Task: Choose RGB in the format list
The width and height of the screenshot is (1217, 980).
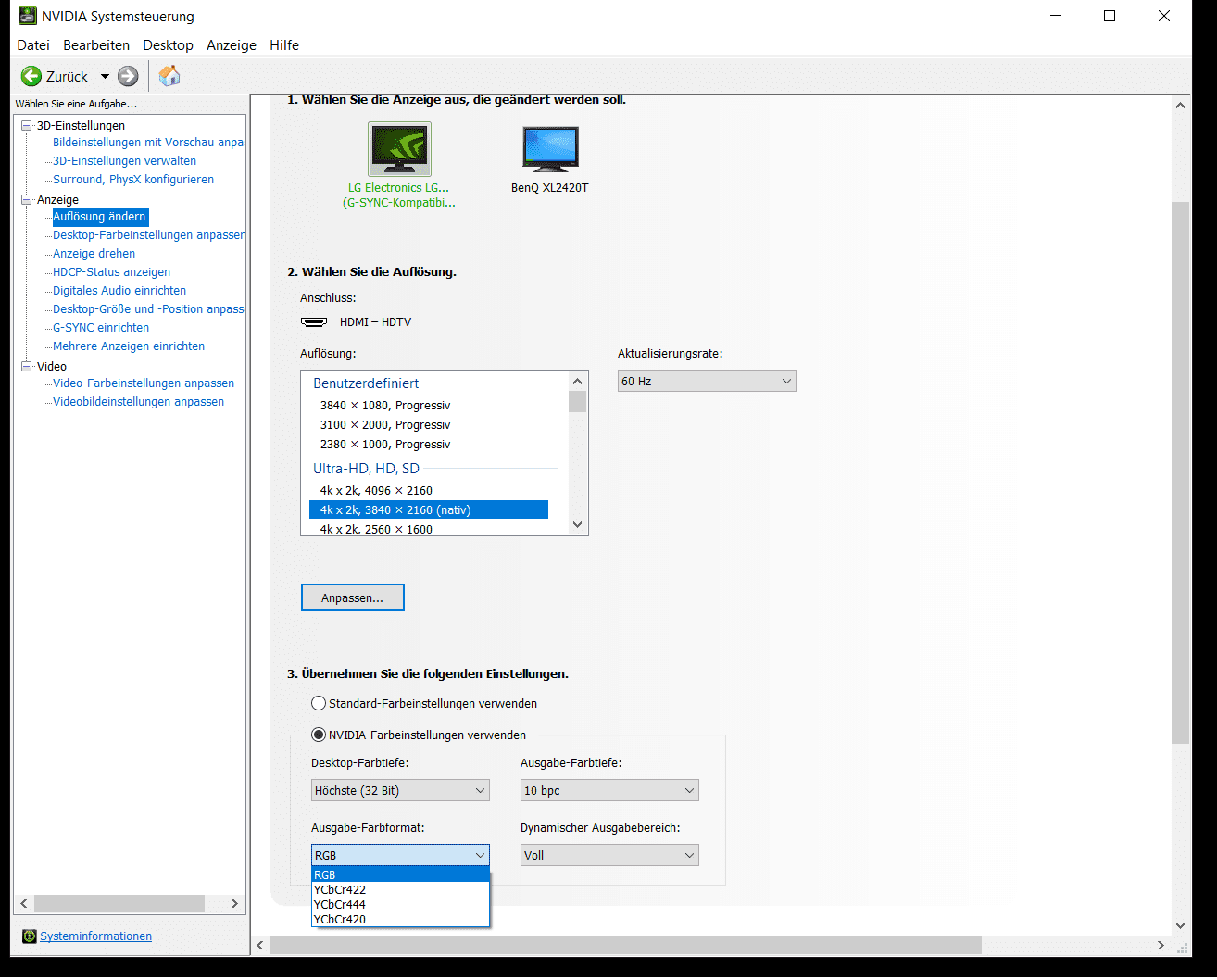Action: [x=400, y=875]
